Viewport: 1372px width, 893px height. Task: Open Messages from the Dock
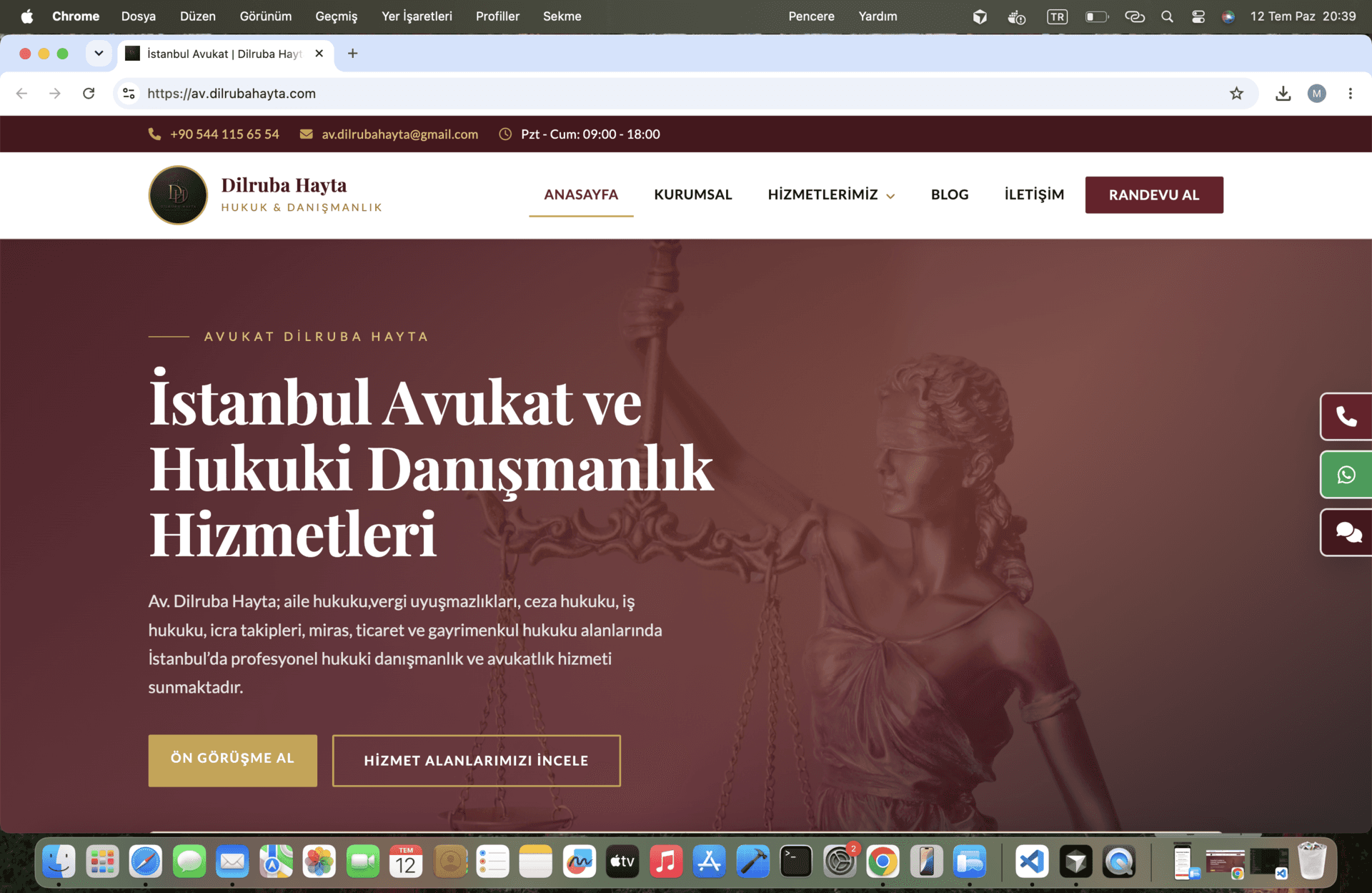tap(189, 862)
